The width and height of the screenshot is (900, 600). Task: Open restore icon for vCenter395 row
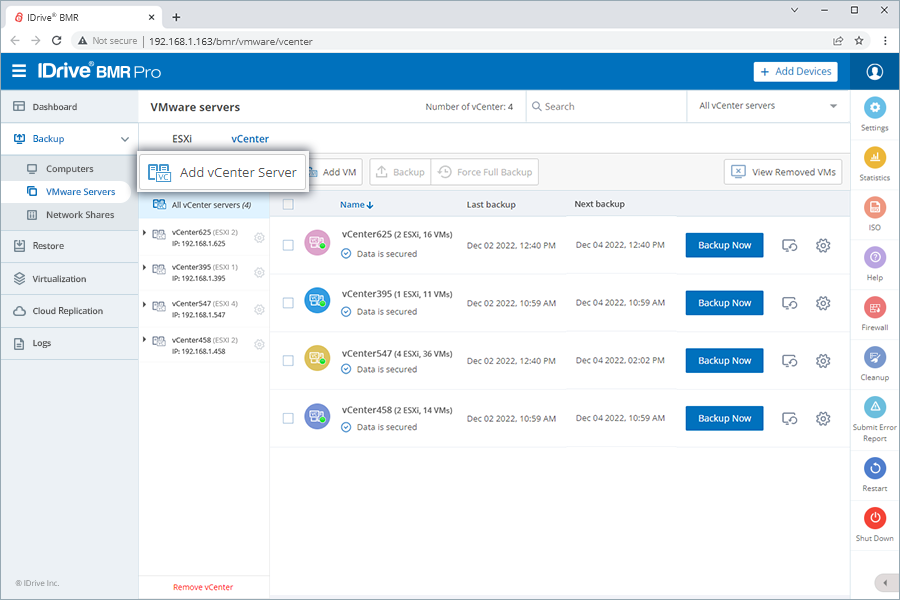point(790,303)
